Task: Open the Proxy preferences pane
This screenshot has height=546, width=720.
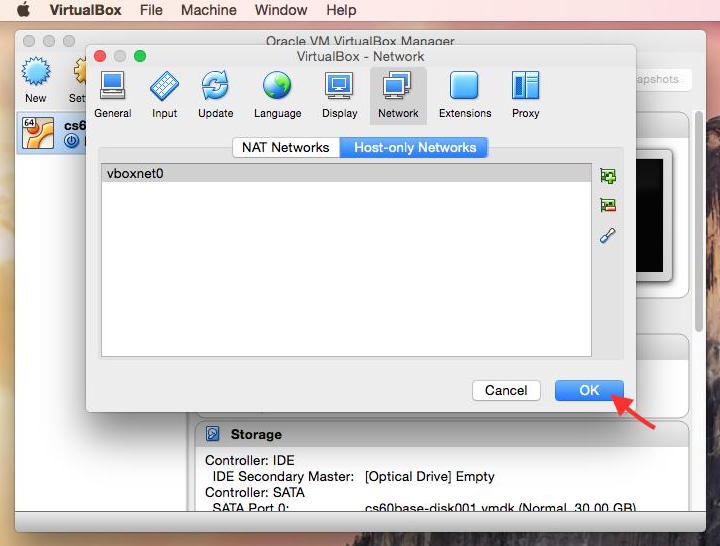Action: point(525,95)
